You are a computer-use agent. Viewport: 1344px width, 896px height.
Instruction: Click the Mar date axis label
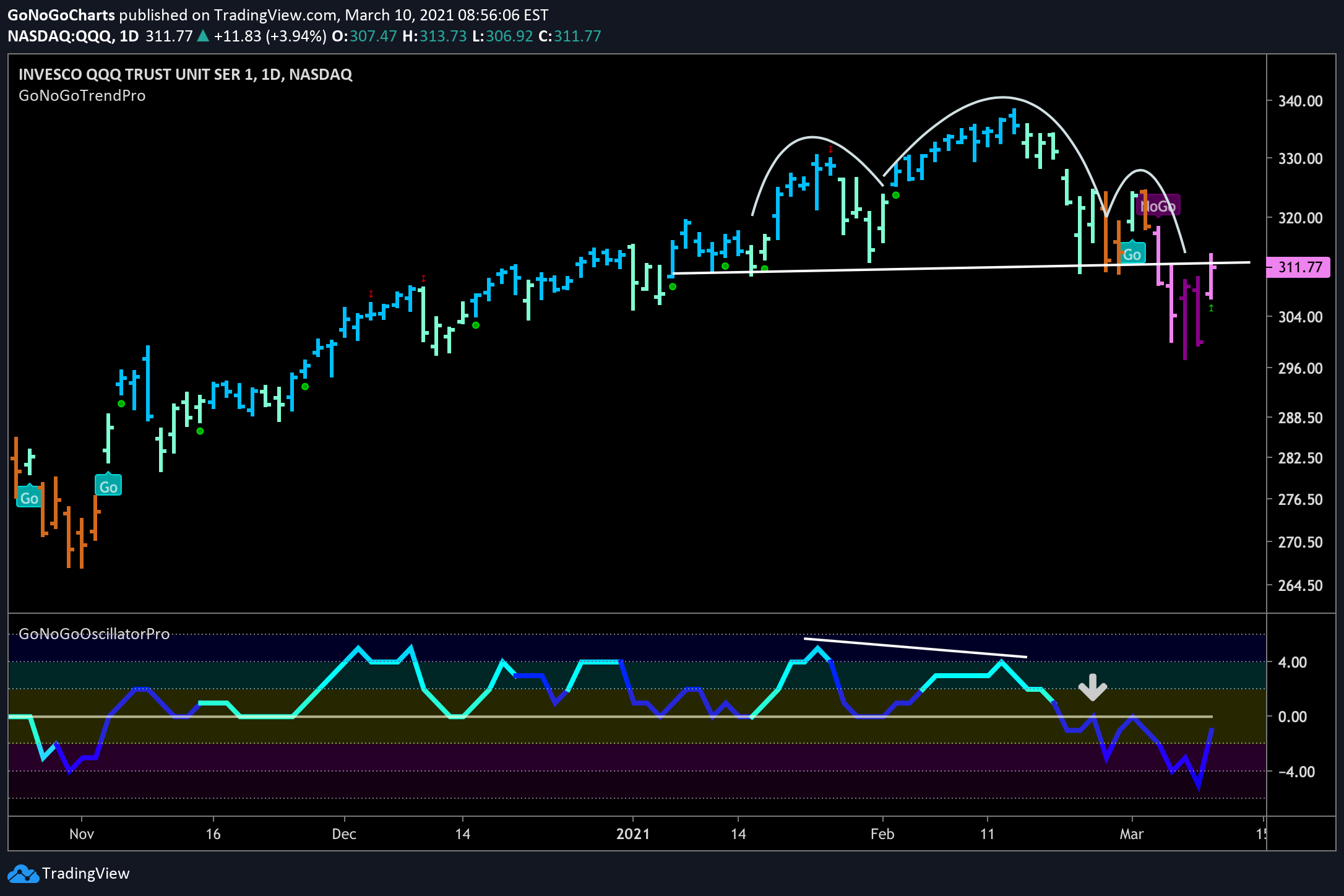click(1132, 834)
